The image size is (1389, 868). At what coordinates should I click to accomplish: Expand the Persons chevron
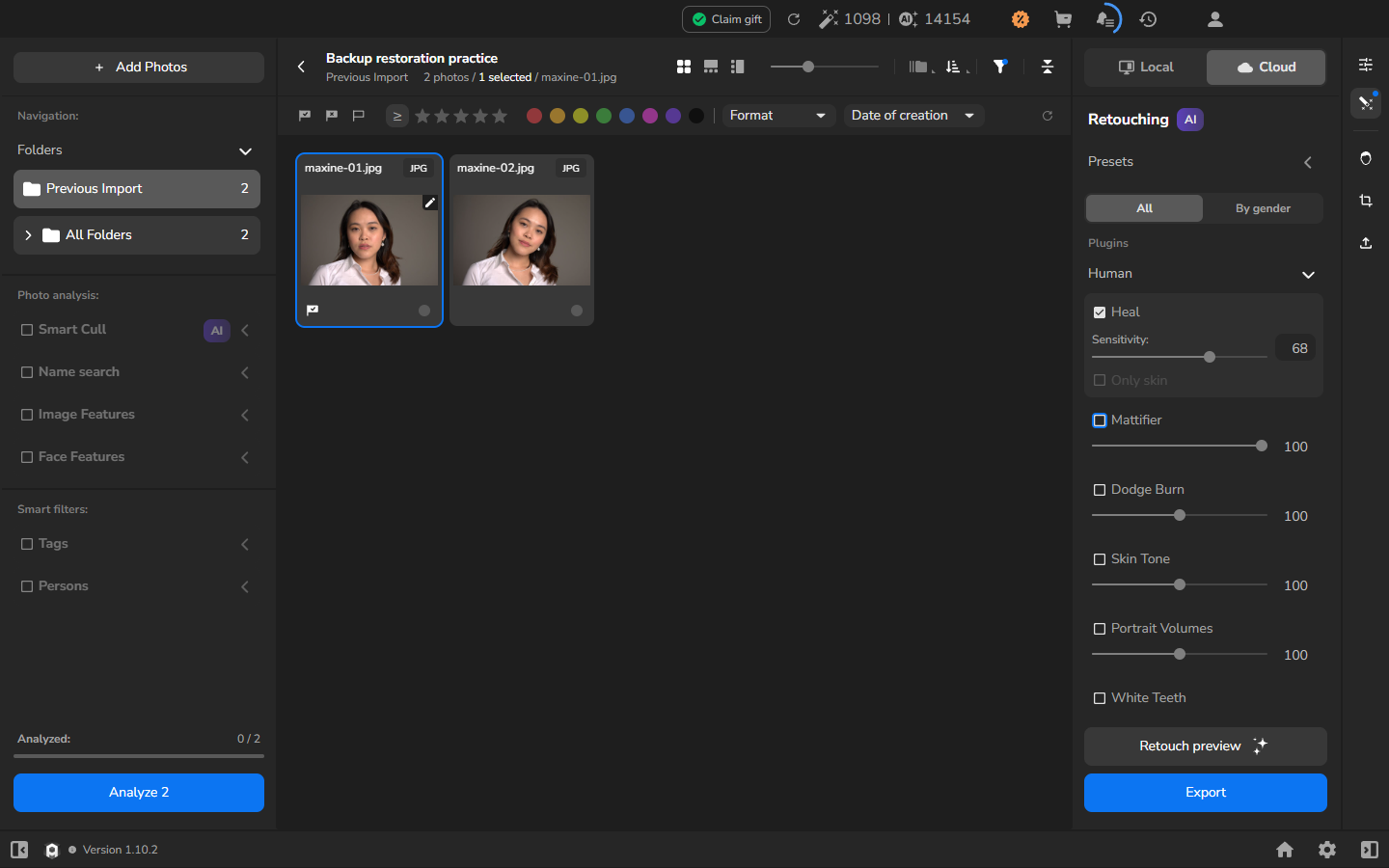pyautogui.click(x=245, y=586)
